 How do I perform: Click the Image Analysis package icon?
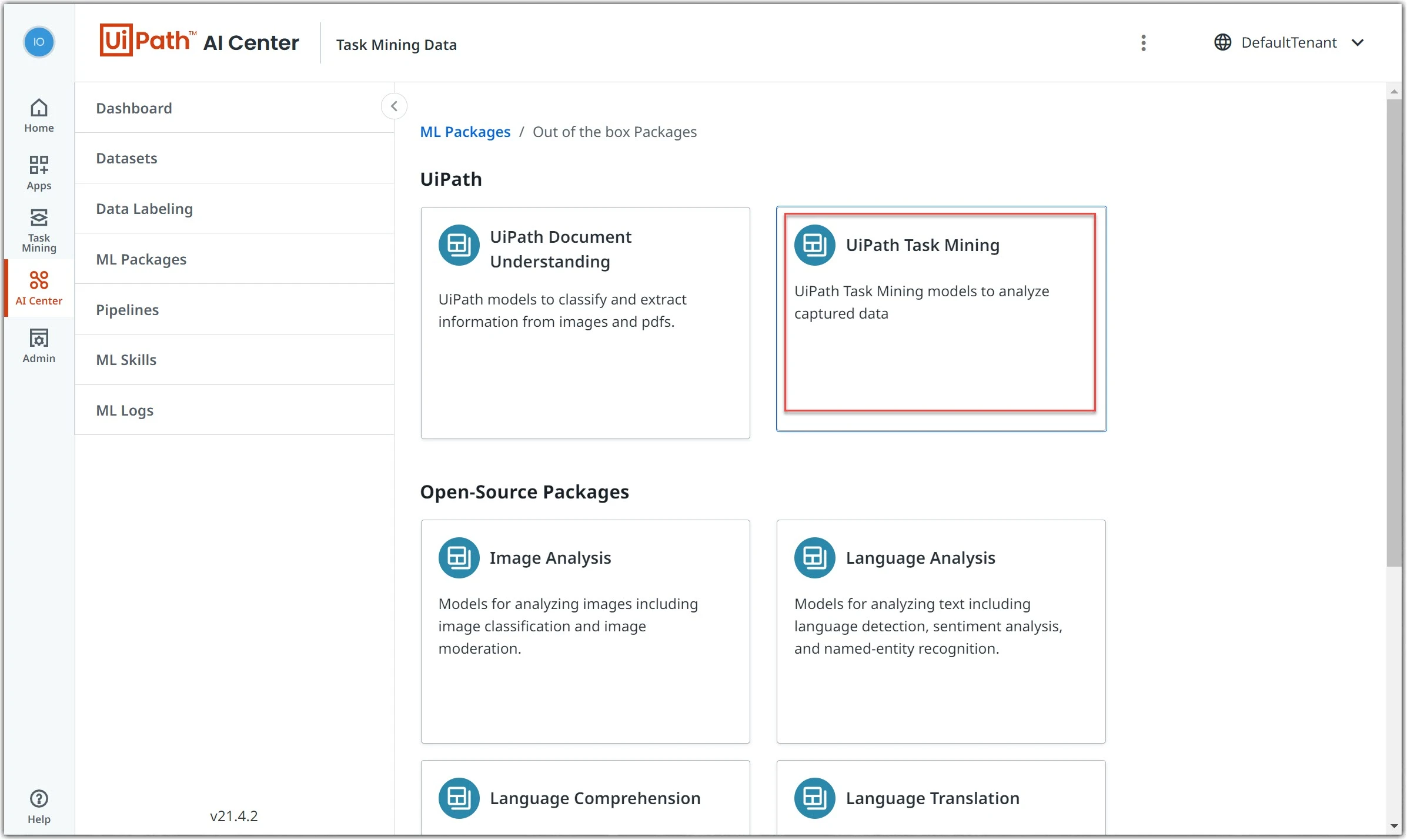[459, 558]
